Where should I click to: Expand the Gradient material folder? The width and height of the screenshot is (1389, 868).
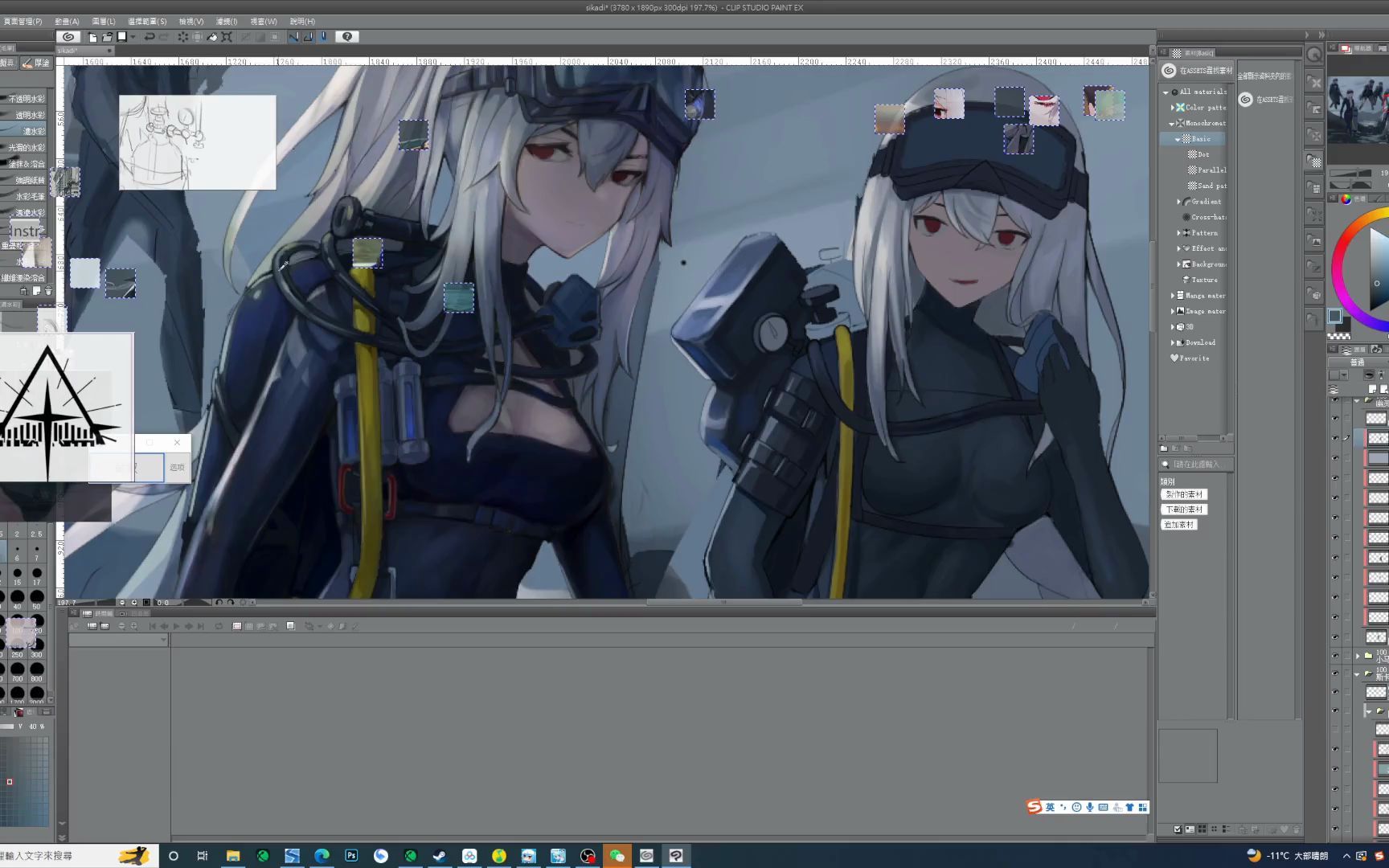click(x=1179, y=202)
